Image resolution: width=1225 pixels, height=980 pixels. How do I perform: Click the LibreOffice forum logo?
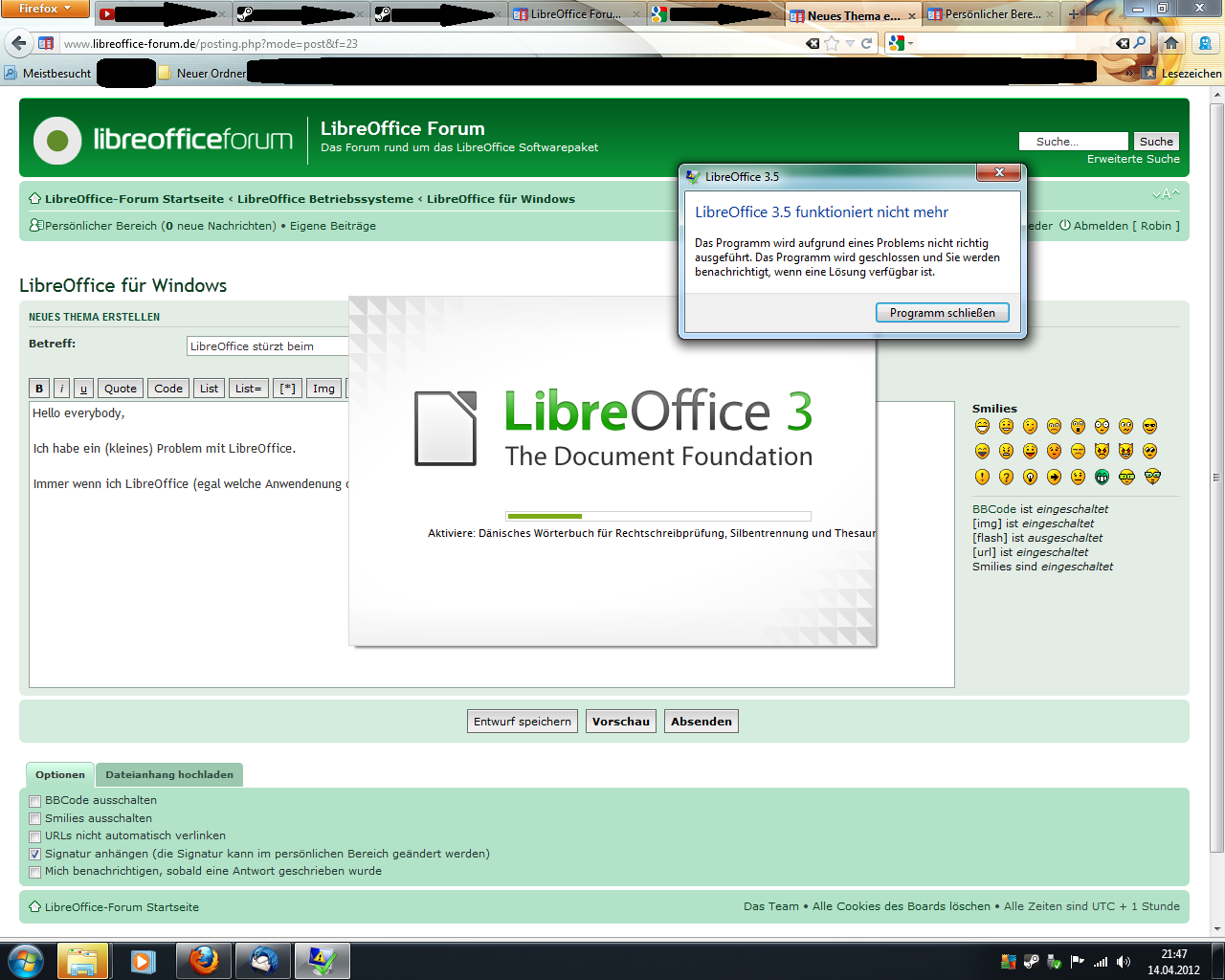[163, 140]
